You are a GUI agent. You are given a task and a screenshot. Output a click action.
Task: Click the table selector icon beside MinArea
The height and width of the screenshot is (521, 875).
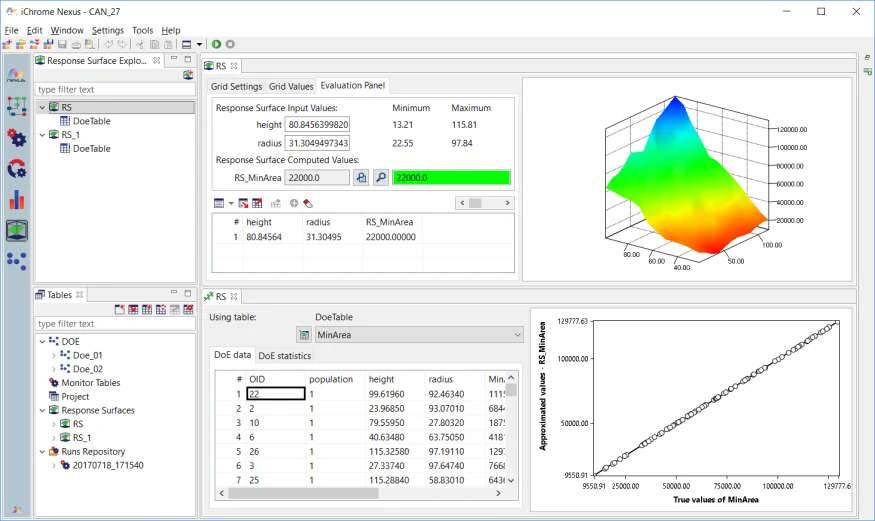pyautogui.click(x=304, y=335)
